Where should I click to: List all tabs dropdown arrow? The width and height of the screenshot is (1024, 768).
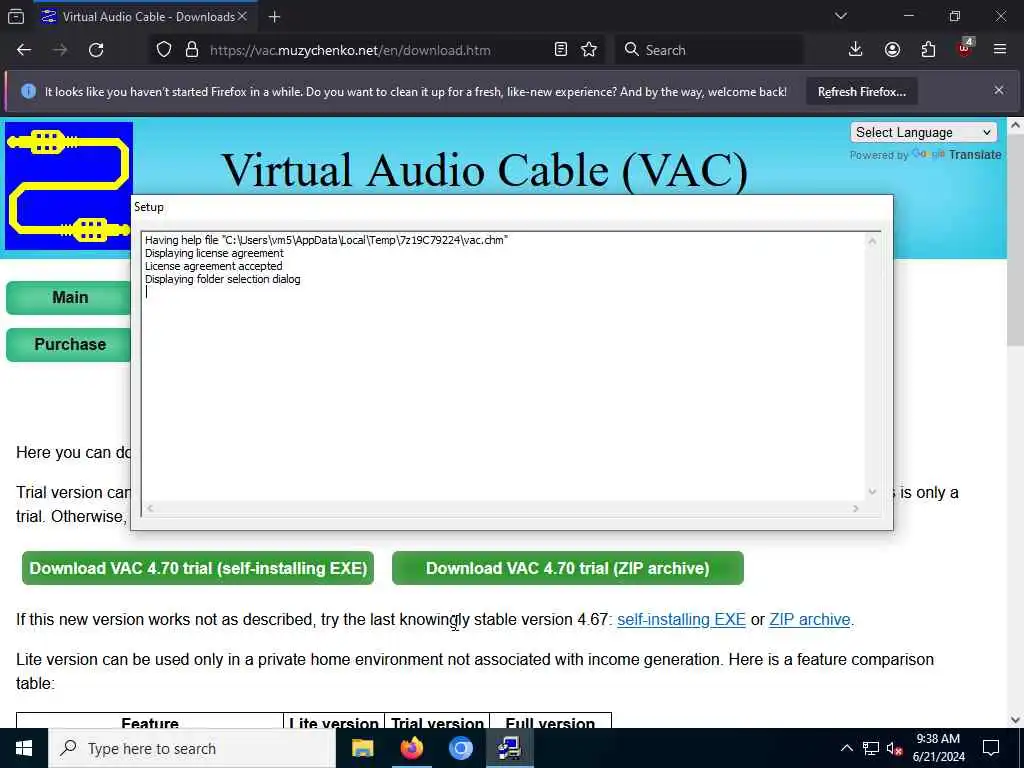(x=840, y=16)
